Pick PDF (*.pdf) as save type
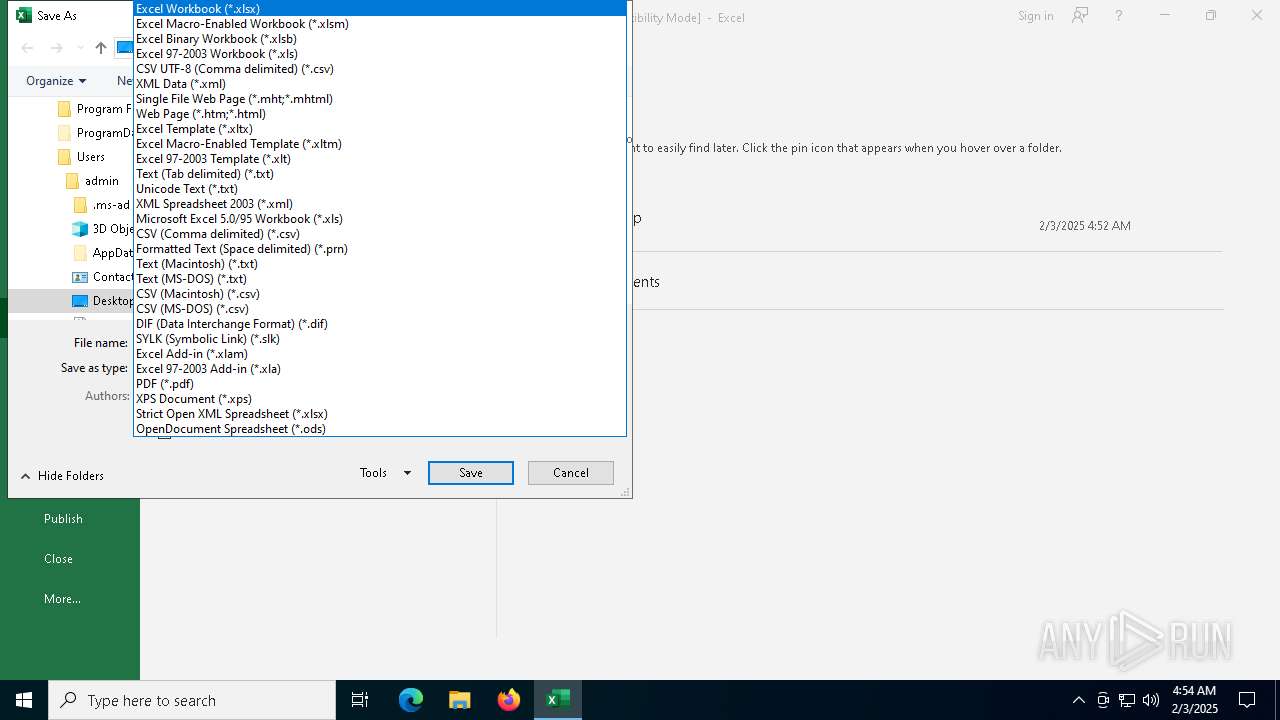Image resolution: width=1280 pixels, height=720 pixels. (x=380, y=384)
